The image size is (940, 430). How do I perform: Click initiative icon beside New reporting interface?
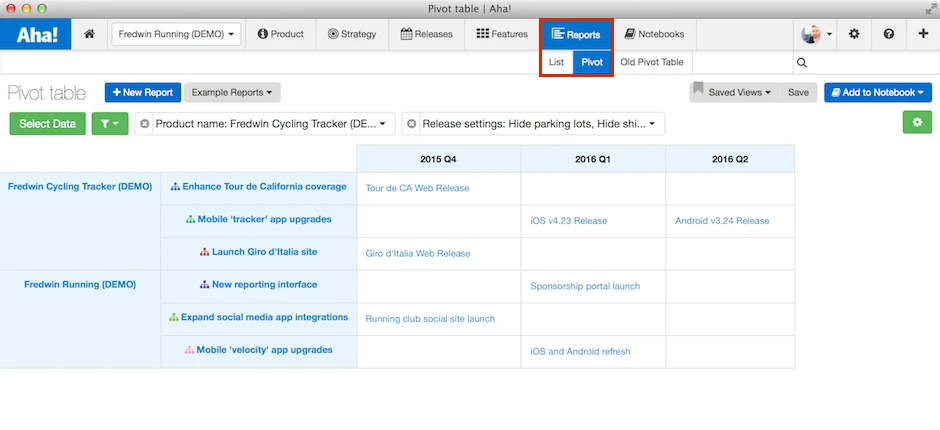pos(204,285)
